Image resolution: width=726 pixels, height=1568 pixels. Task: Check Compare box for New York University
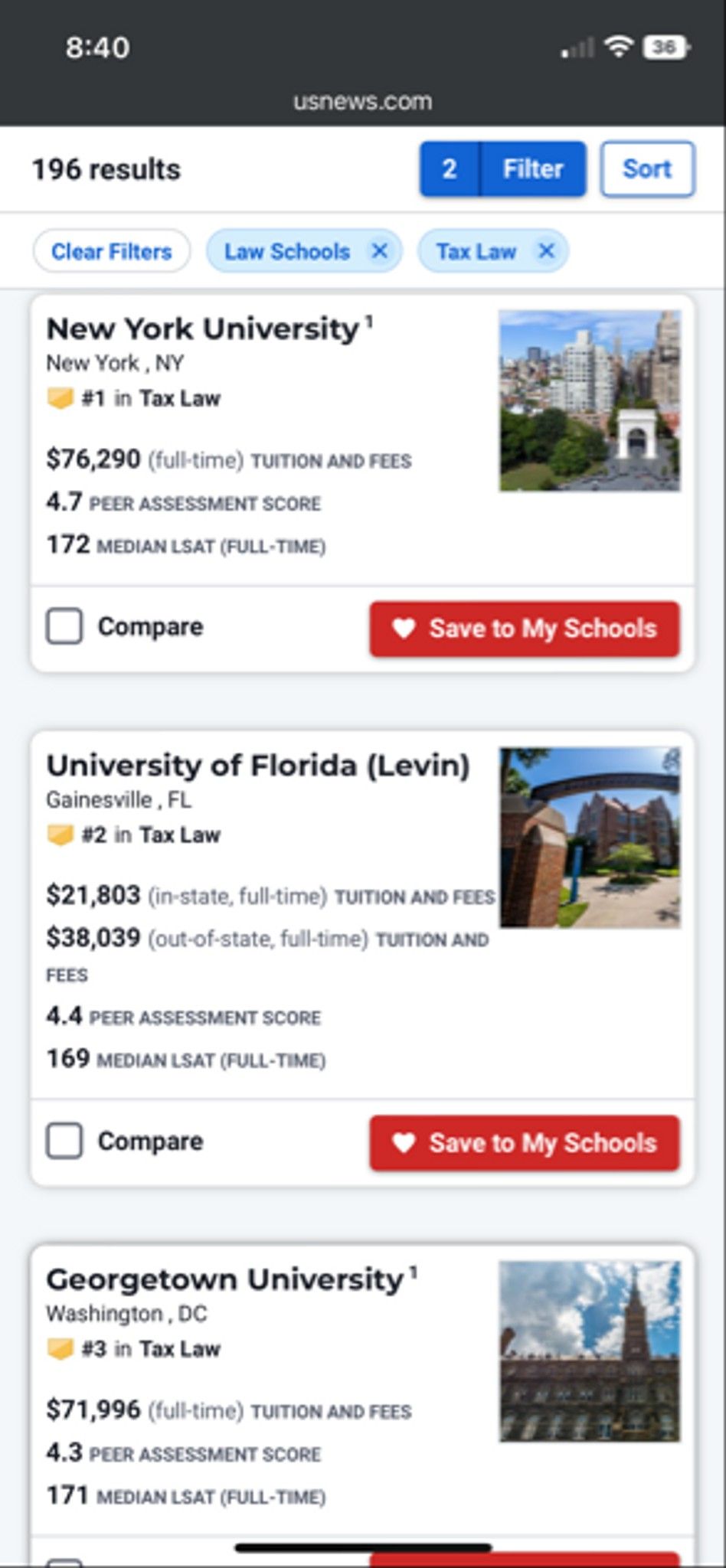[x=64, y=626]
